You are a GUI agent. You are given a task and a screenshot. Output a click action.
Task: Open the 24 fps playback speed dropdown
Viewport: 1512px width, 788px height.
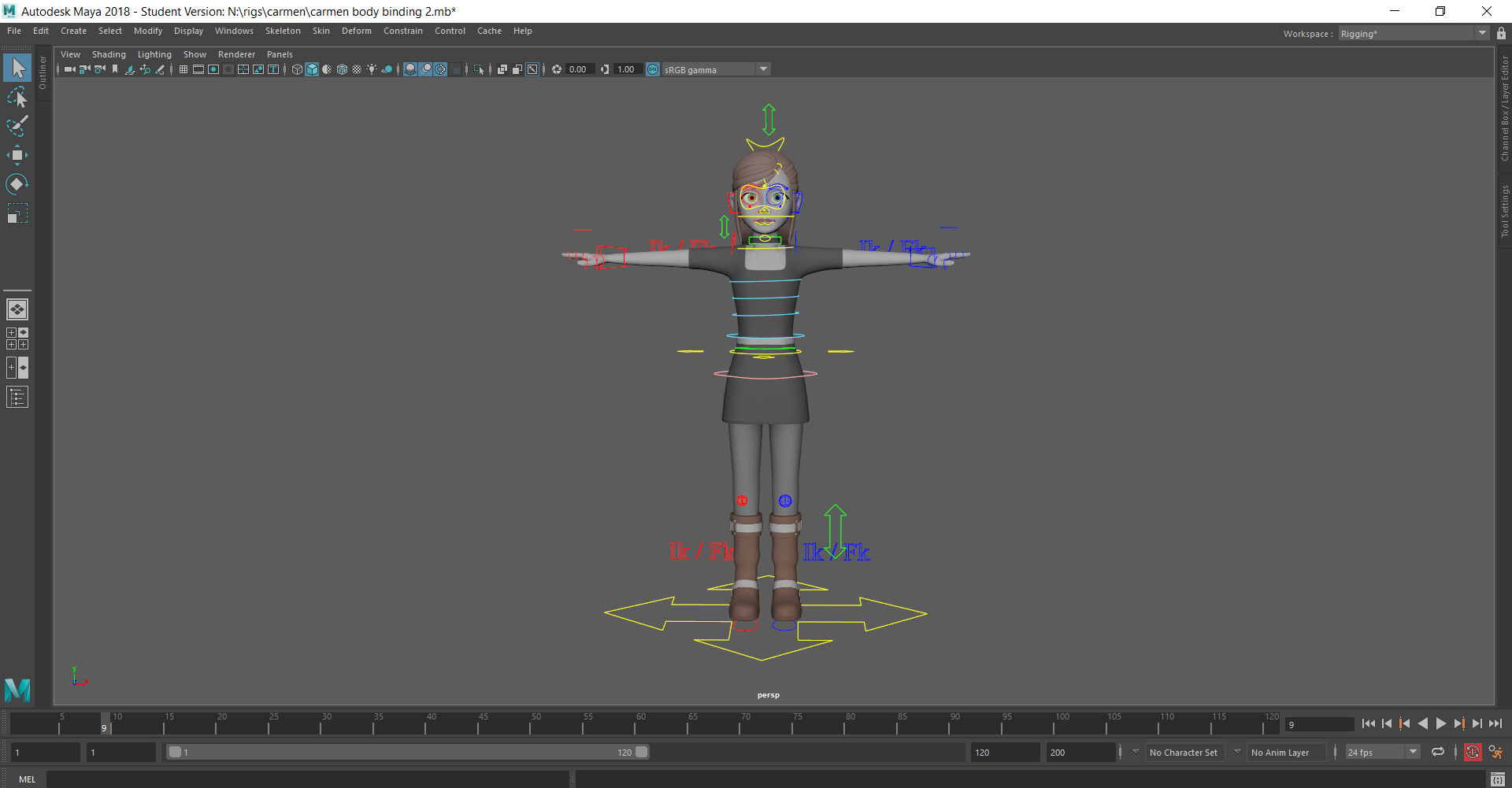point(1412,752)
